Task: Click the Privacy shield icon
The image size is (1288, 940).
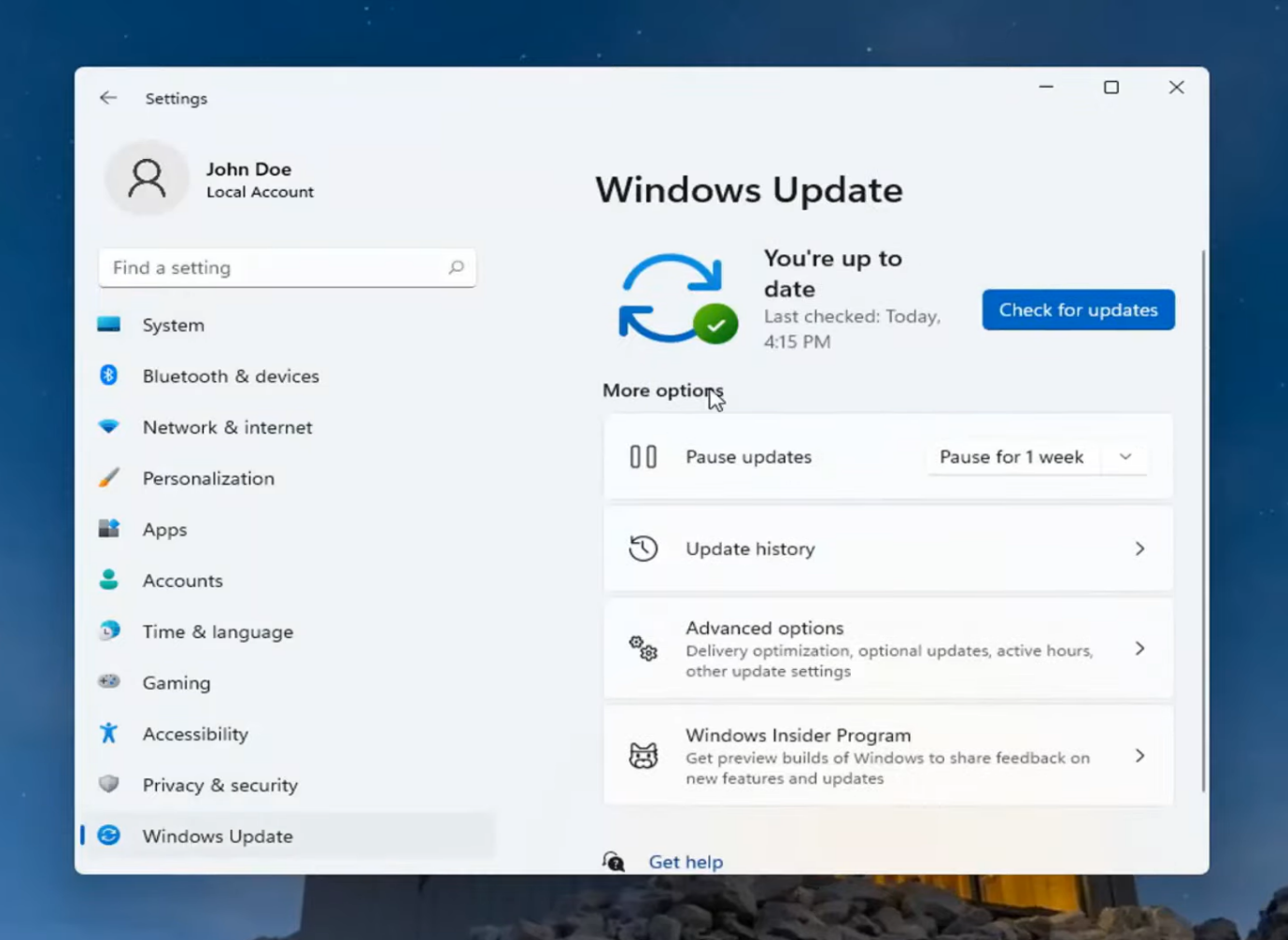Action: [108, 784]
